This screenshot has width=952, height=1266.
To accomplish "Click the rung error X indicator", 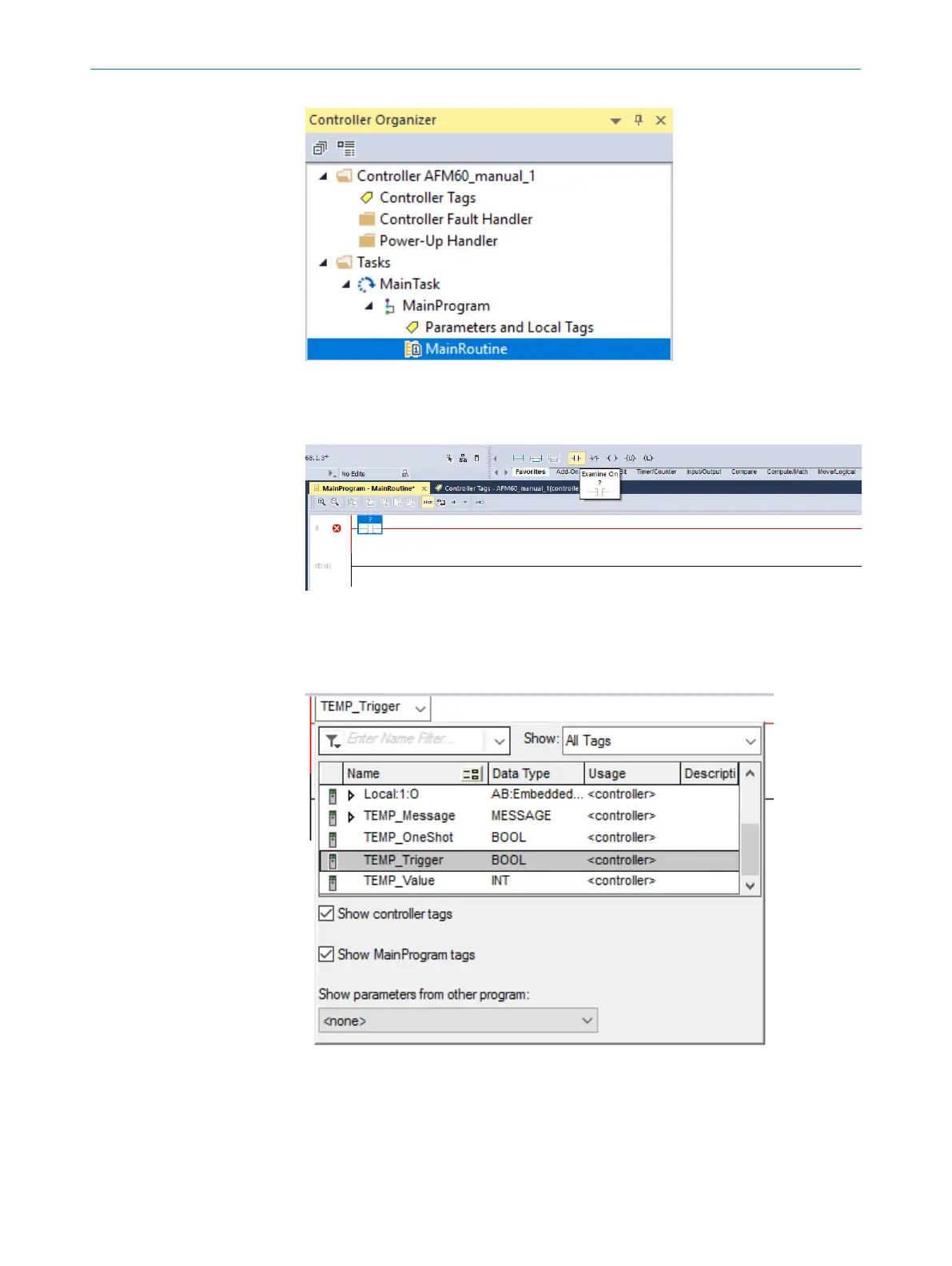I will (337, 528).
